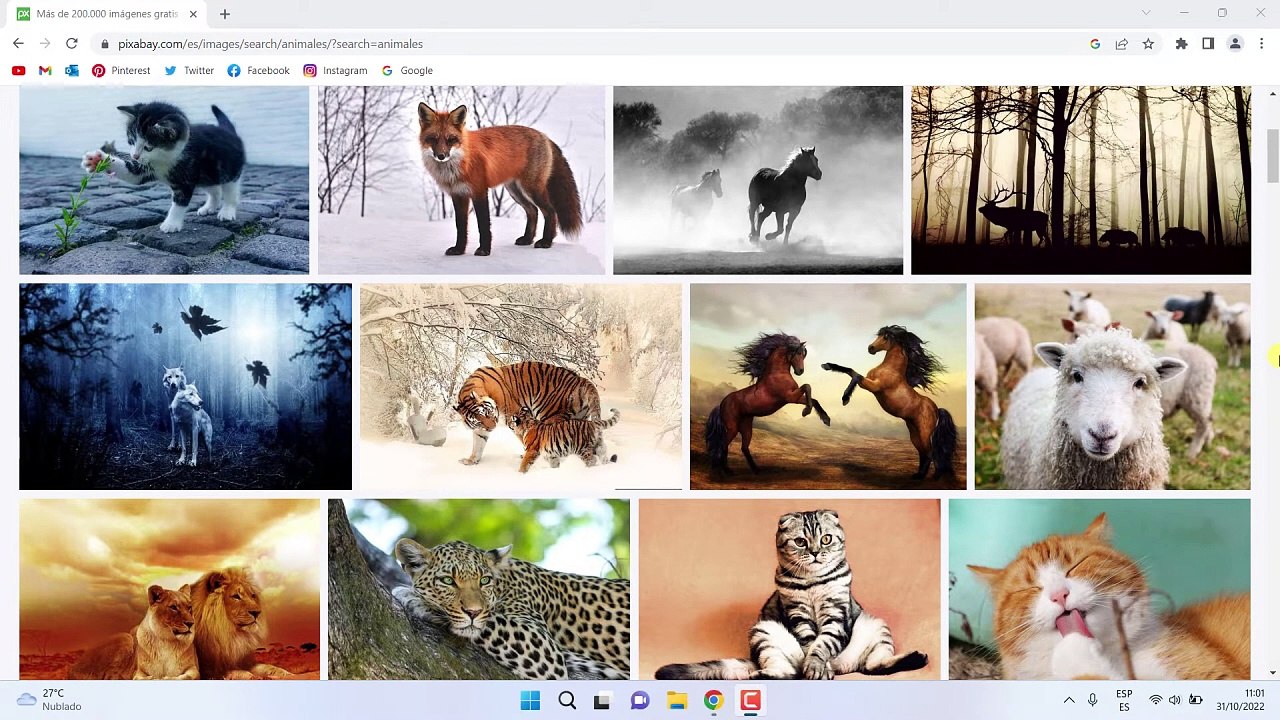Click the microphone tray icon
Screen dimensions: 1280x720
point(1093,700)
